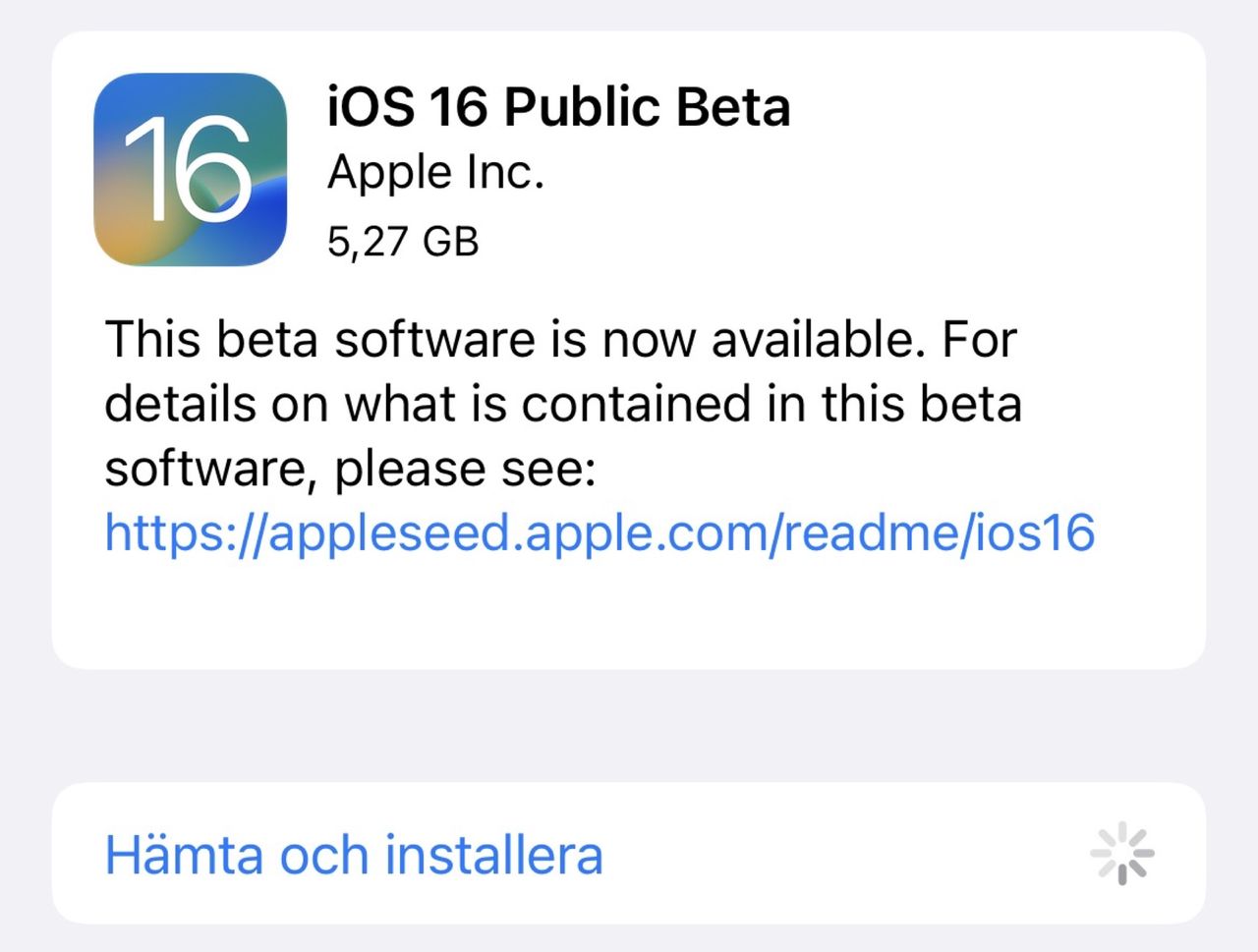Screen dimensions: 1258x952
Task: Click the beta software description paragraph
Action: (x=560, y=403)
